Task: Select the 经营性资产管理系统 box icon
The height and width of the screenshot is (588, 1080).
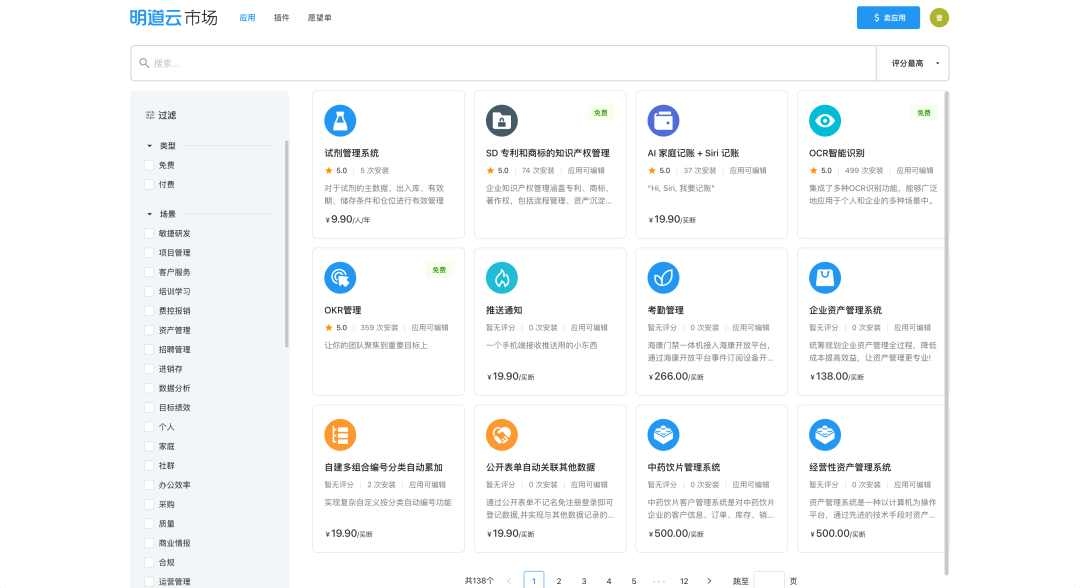Action: pyautogui.click(x=824, y=434)
